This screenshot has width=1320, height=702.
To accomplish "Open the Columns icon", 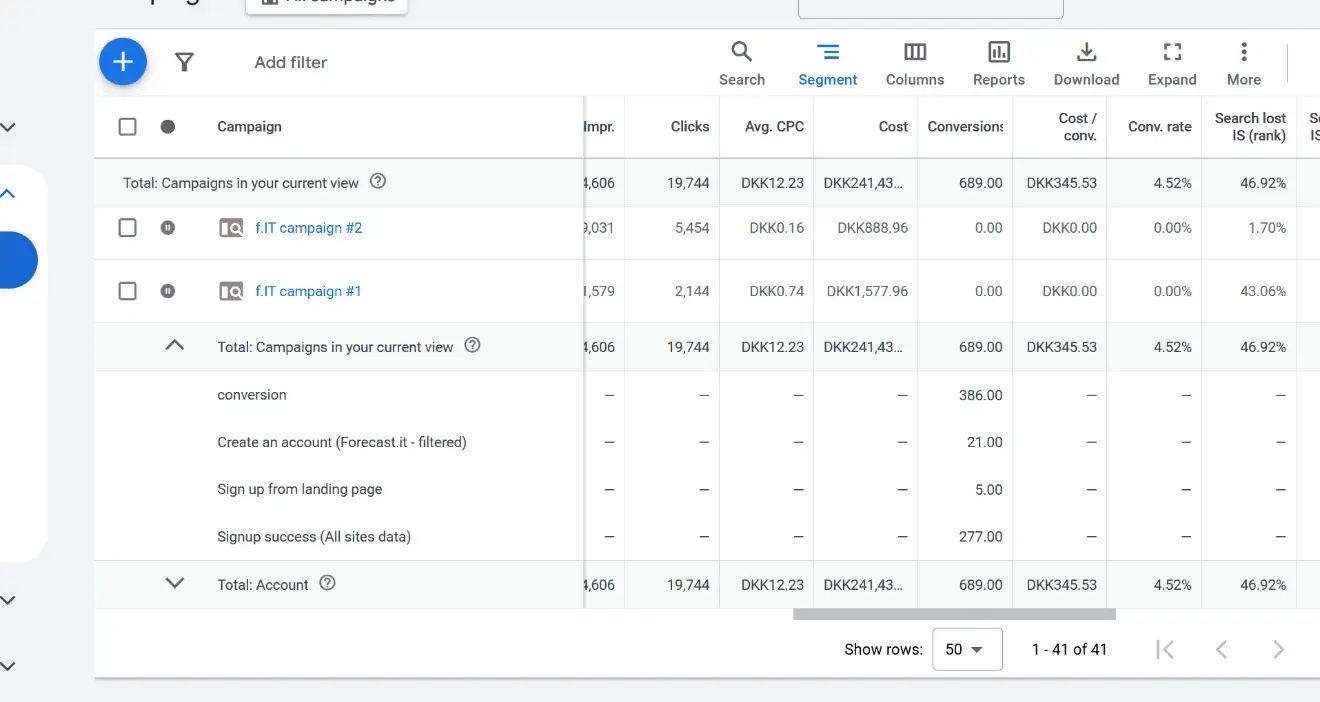I will [914, 50].
